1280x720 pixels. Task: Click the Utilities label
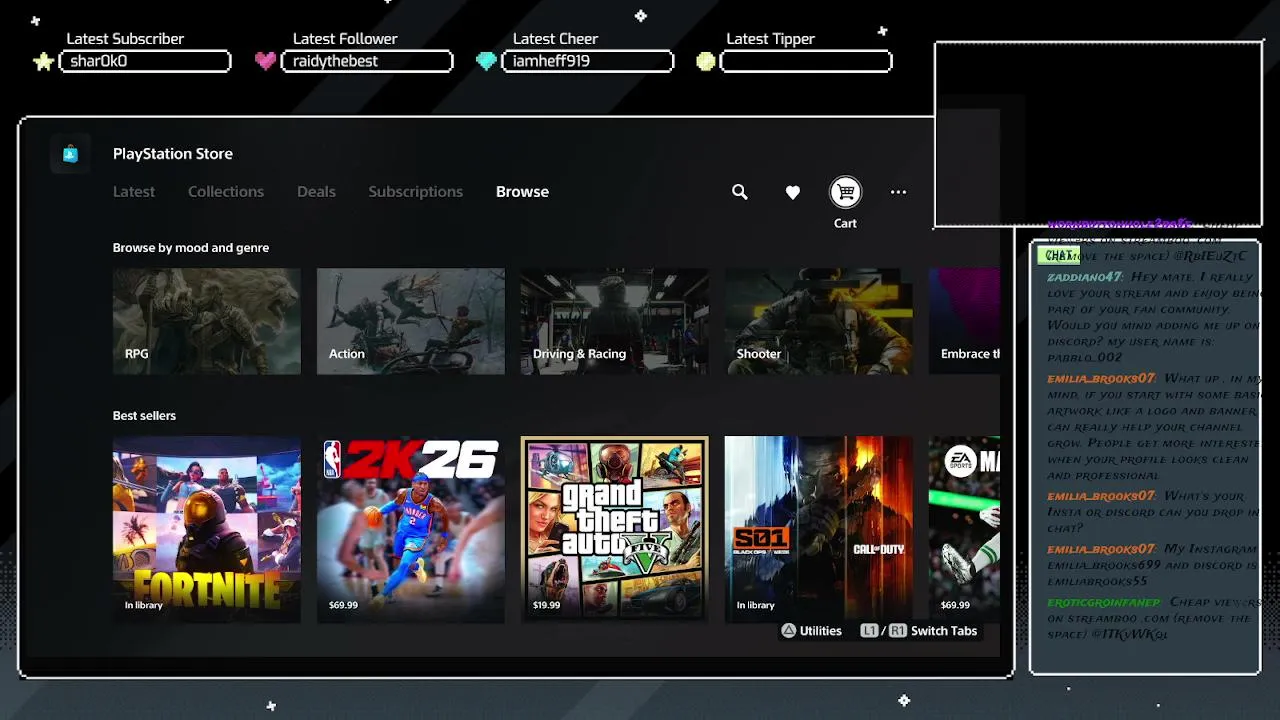click(821, 631)
